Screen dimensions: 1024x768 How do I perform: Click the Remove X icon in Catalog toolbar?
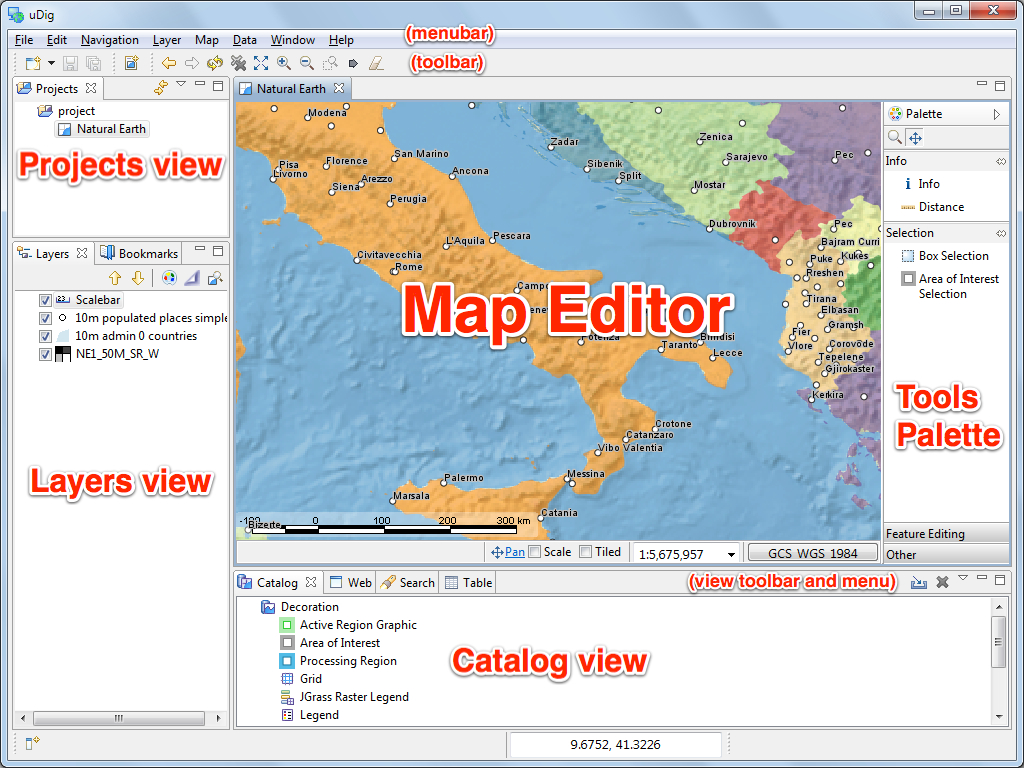click(942, 582)
